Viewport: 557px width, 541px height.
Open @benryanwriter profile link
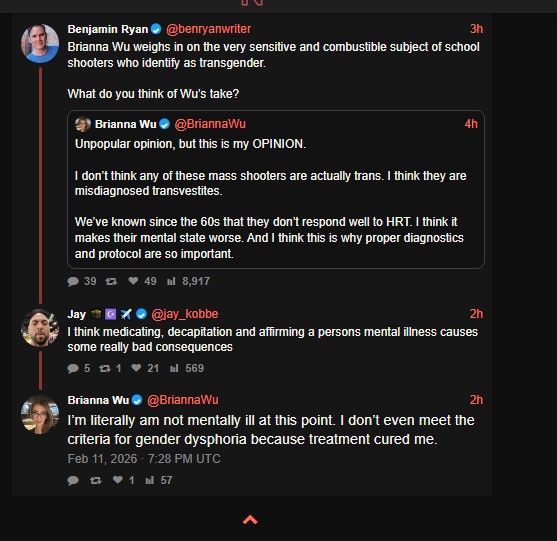point(209,29)
